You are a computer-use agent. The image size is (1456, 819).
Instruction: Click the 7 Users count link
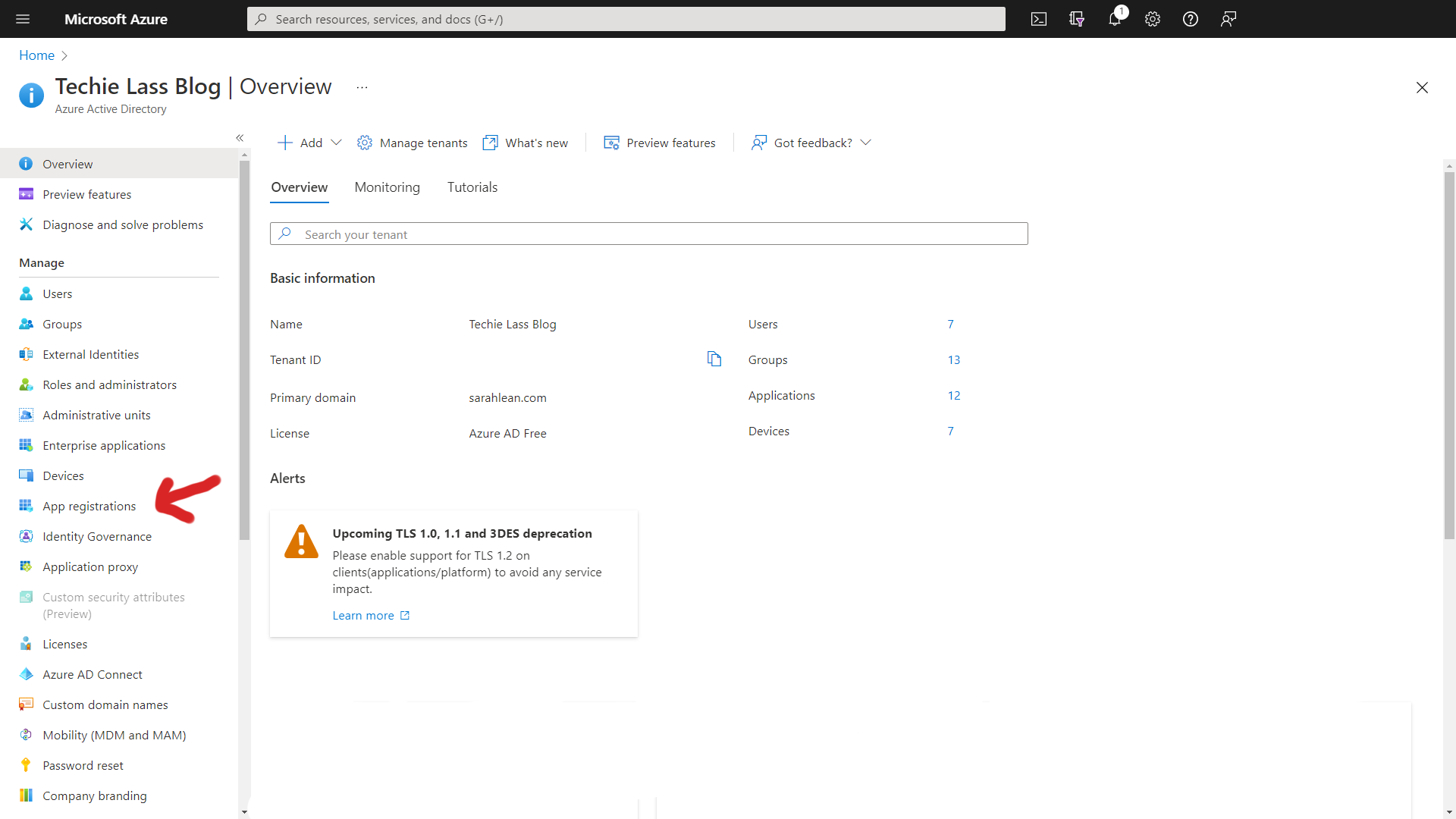[951, 323]
